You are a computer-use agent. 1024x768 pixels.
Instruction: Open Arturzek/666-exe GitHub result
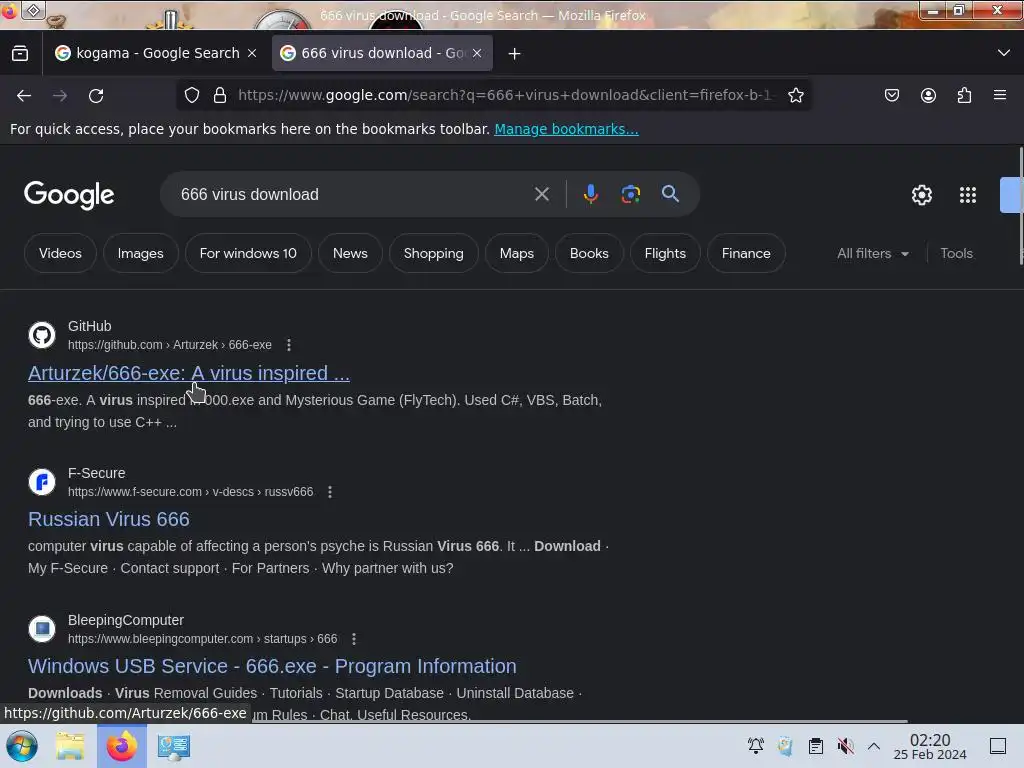[189, 373]
